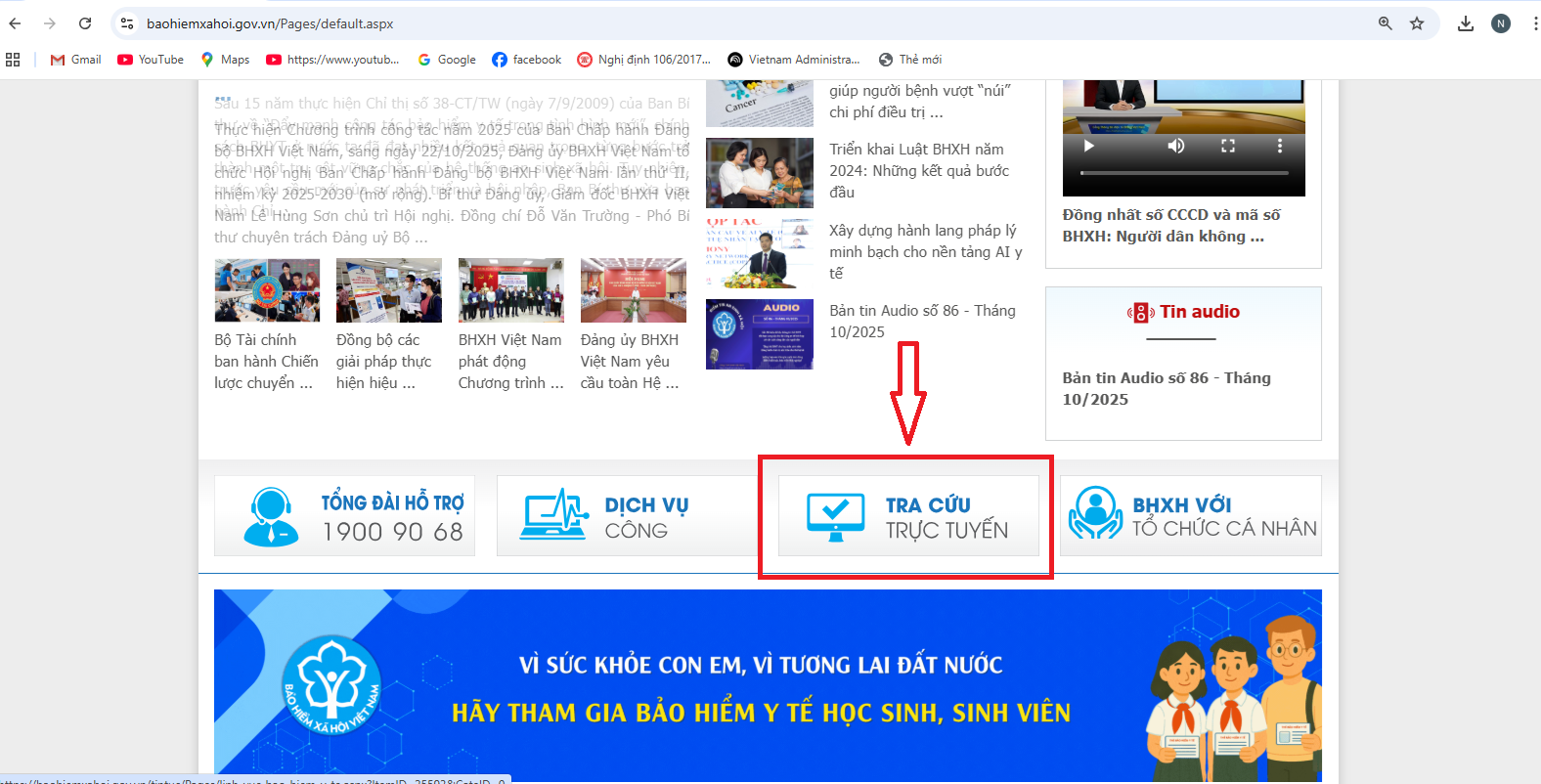Click the site information icon beside URL
The width and height of the screenshot is (1541, 784).
pyautogui.click(x=127, y=23)
